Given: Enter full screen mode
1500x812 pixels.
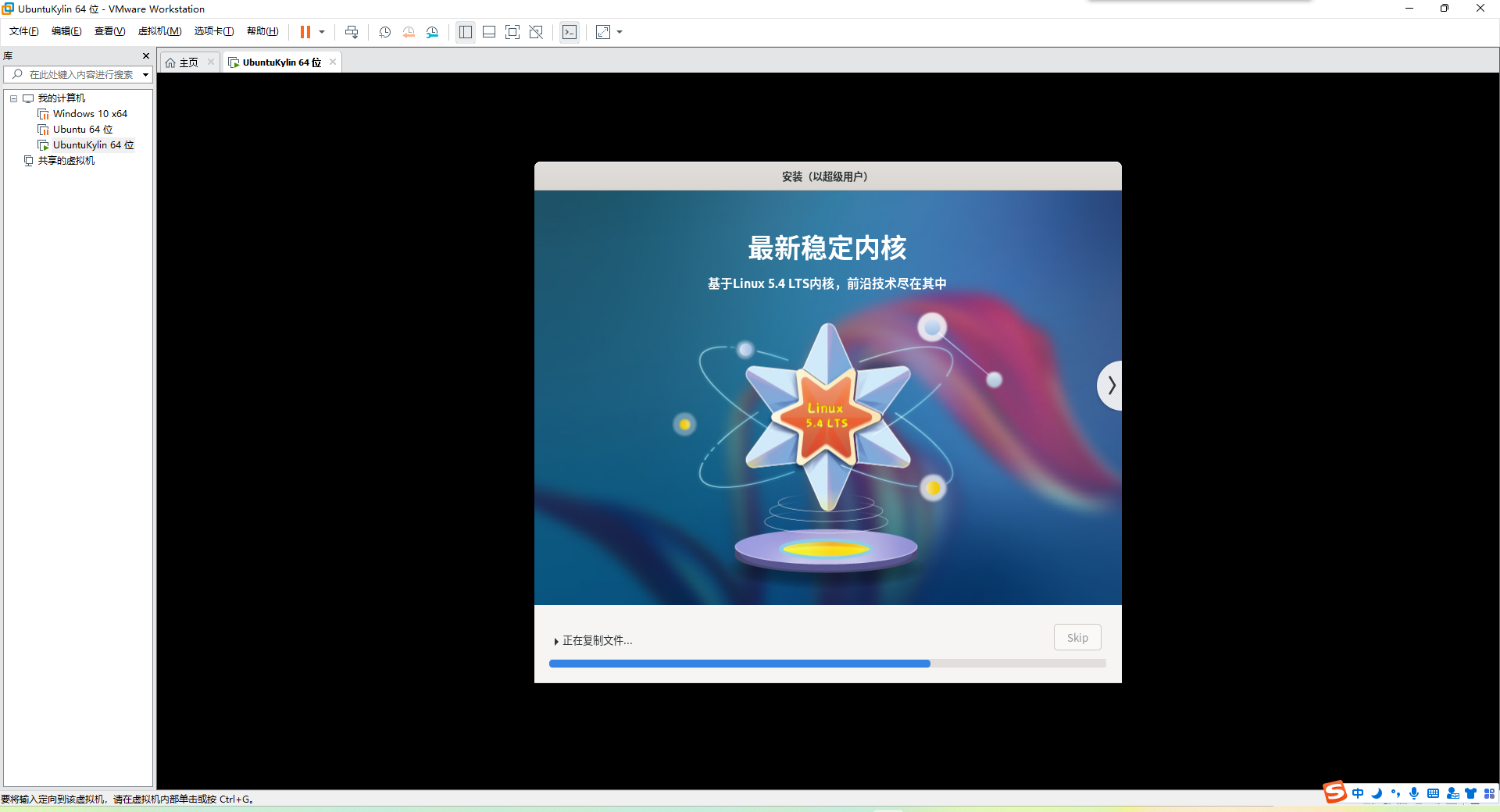Looking at the screenshot, I should pyautogui.click(x=512, y=32).
